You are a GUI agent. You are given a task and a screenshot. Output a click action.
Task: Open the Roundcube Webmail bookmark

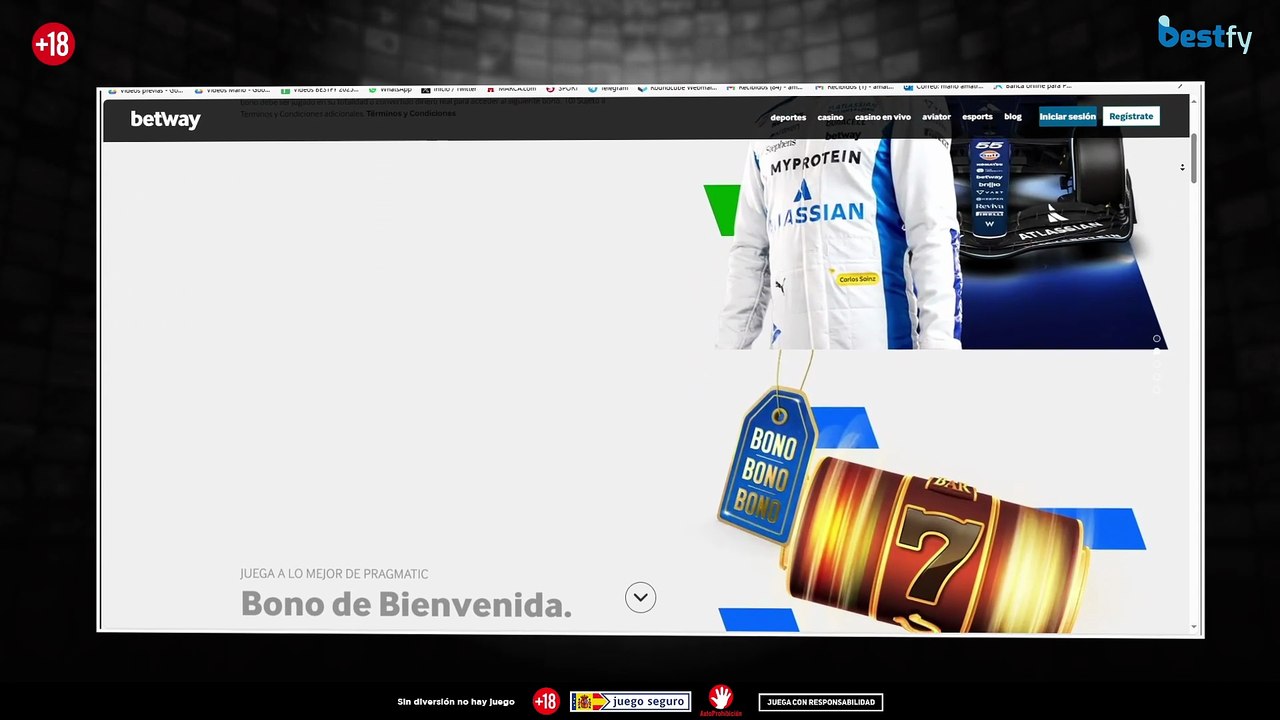[677, 89]
